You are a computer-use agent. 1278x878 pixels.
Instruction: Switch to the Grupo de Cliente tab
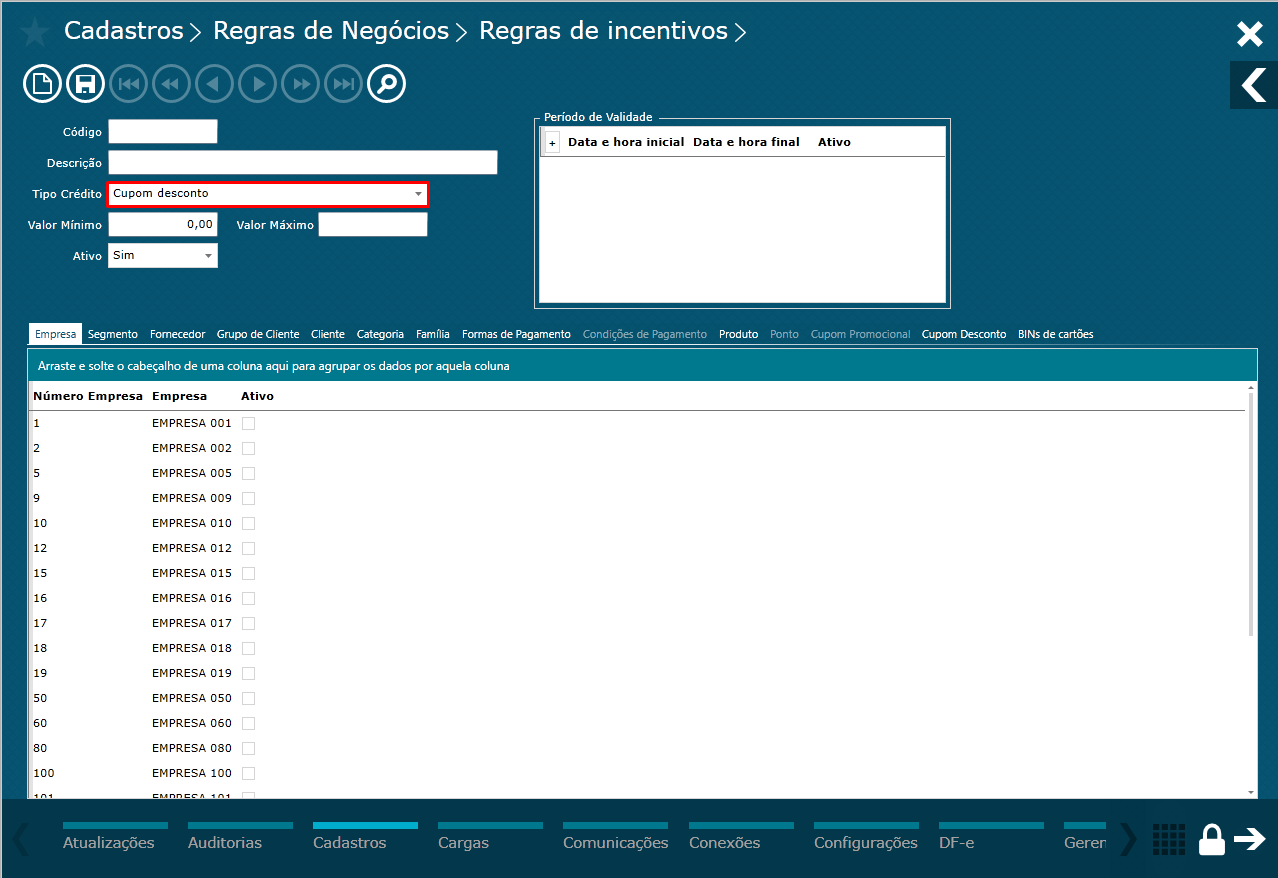tap(258, 334)
